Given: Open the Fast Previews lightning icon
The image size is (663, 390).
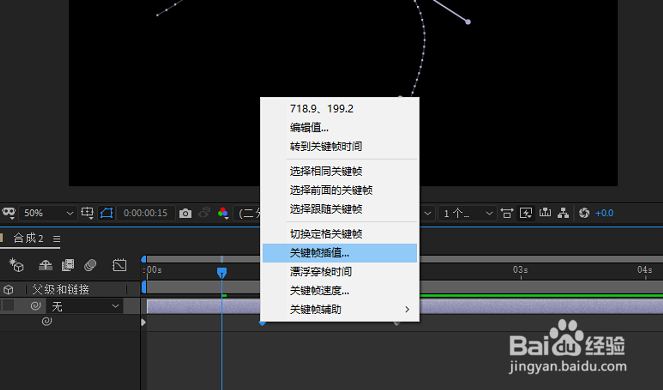Looking at the screenshot, I should [526, 213].
